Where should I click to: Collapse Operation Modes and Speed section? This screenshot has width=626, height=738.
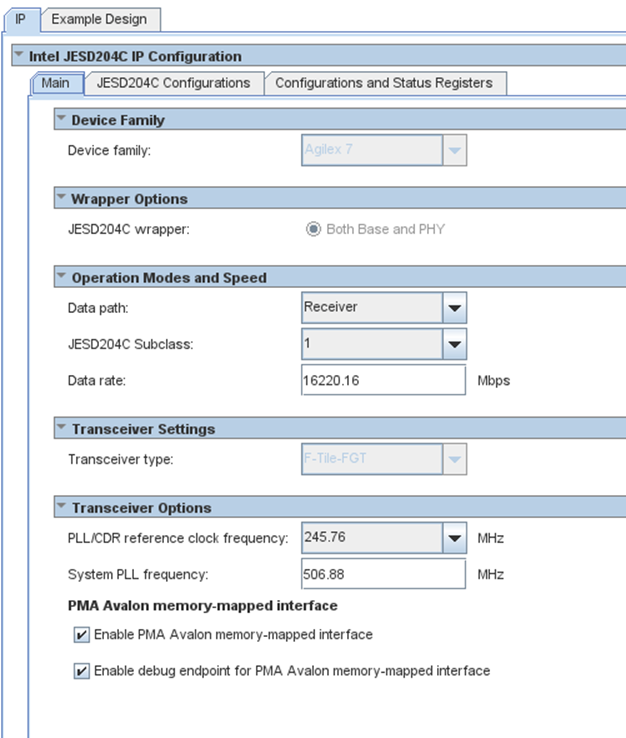click(63, 277)
